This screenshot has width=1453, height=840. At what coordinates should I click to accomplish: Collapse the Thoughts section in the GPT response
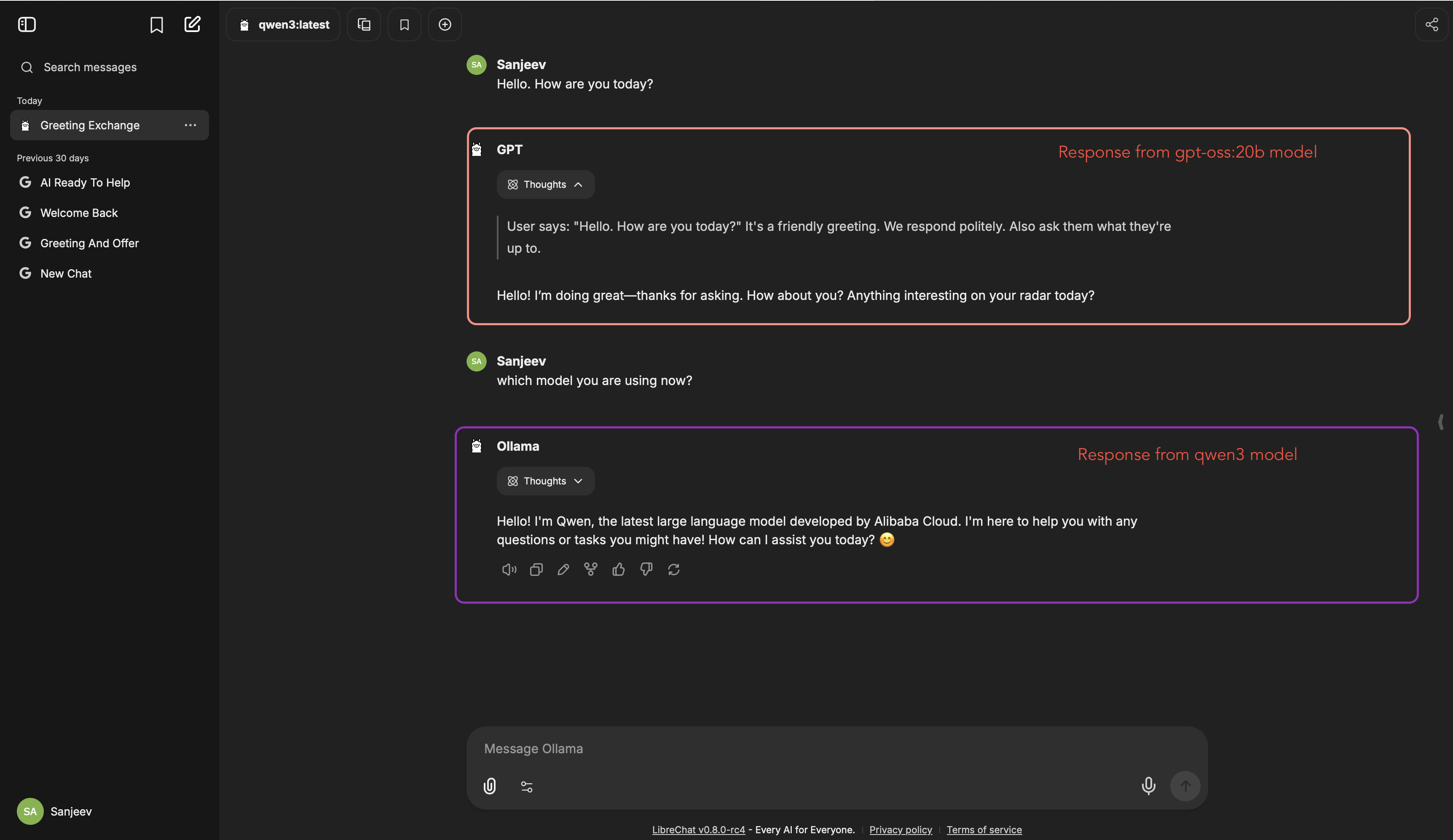click(x=545, y=185)
